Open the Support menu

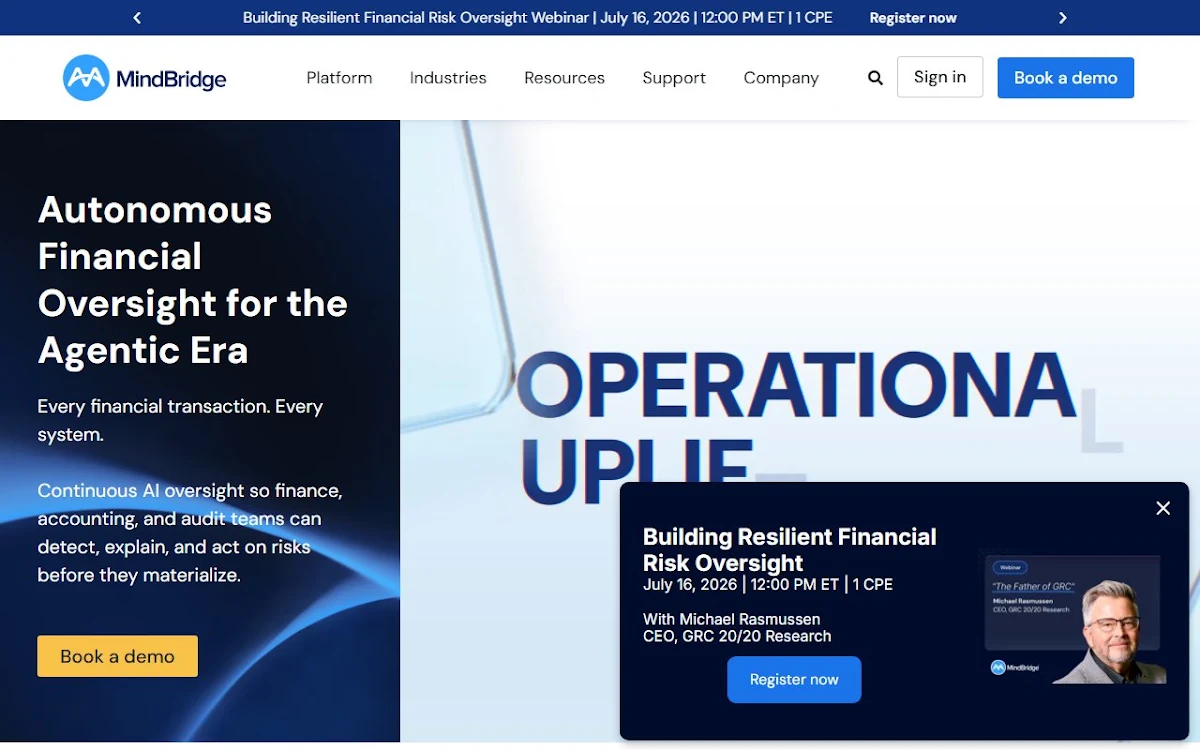[x=674, y=78]
